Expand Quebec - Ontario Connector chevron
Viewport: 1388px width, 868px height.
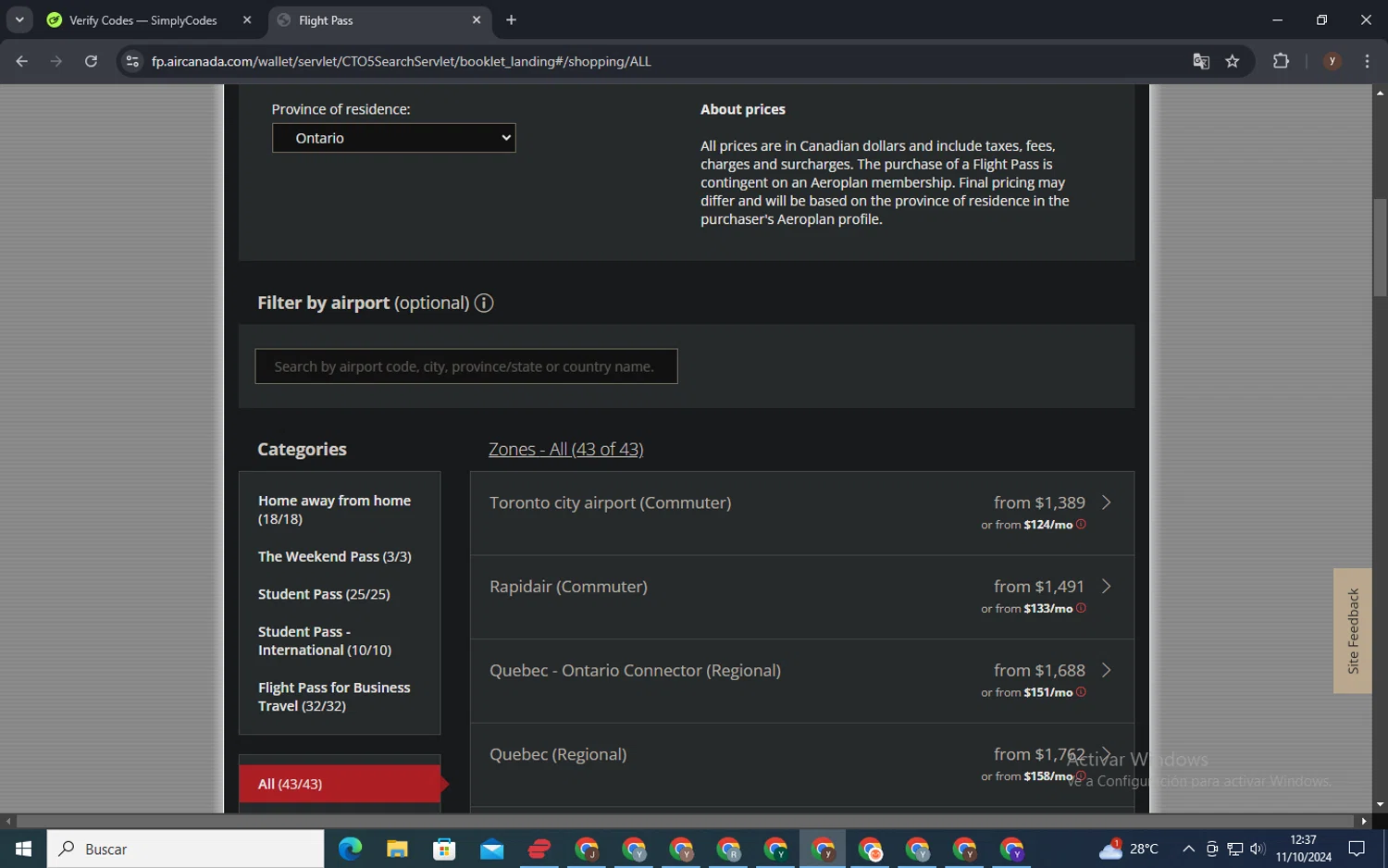[1106, 670]
